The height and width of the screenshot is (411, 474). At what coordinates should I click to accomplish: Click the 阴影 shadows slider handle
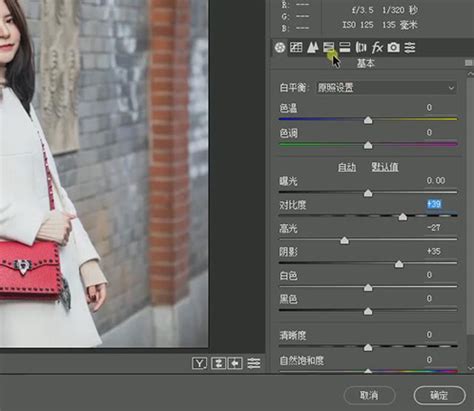point(399,264)
